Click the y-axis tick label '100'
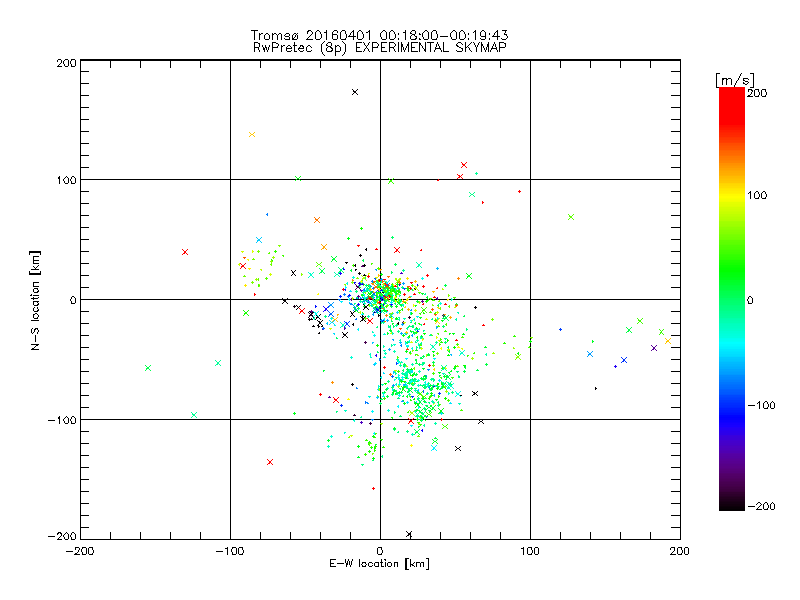 pyautogui.click(x=66, y=180)
